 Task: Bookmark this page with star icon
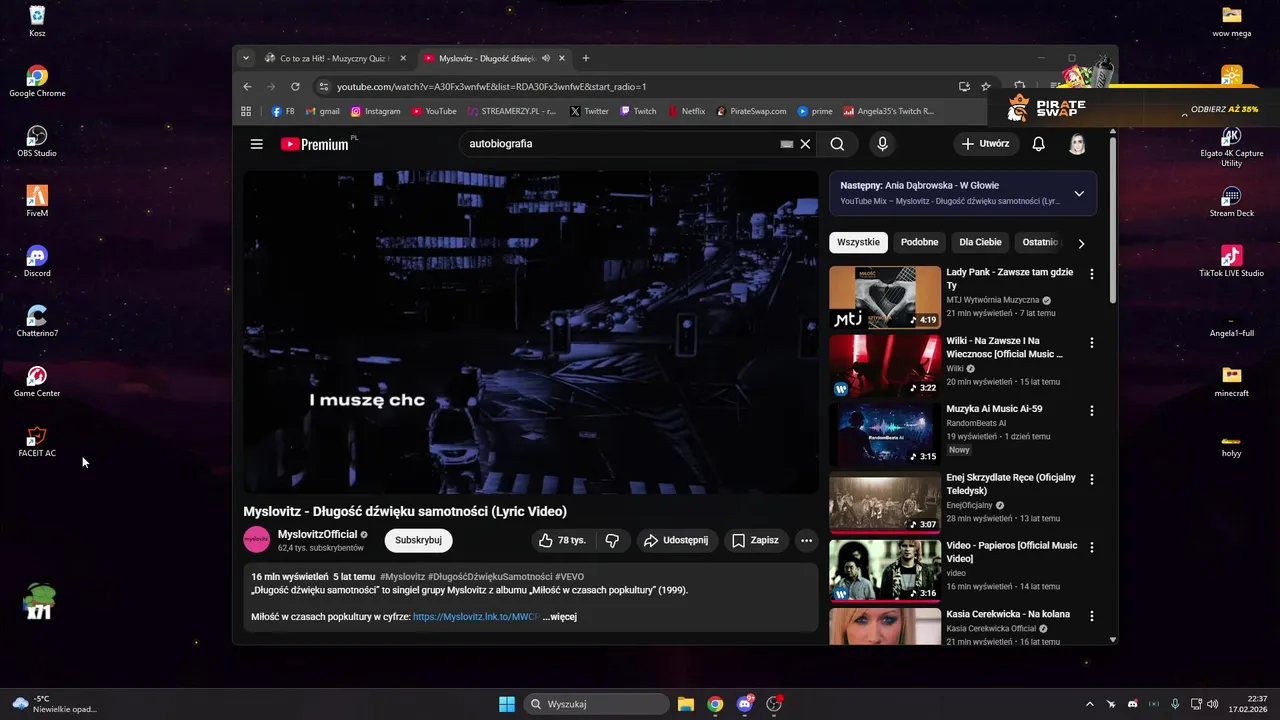[986, 87]
